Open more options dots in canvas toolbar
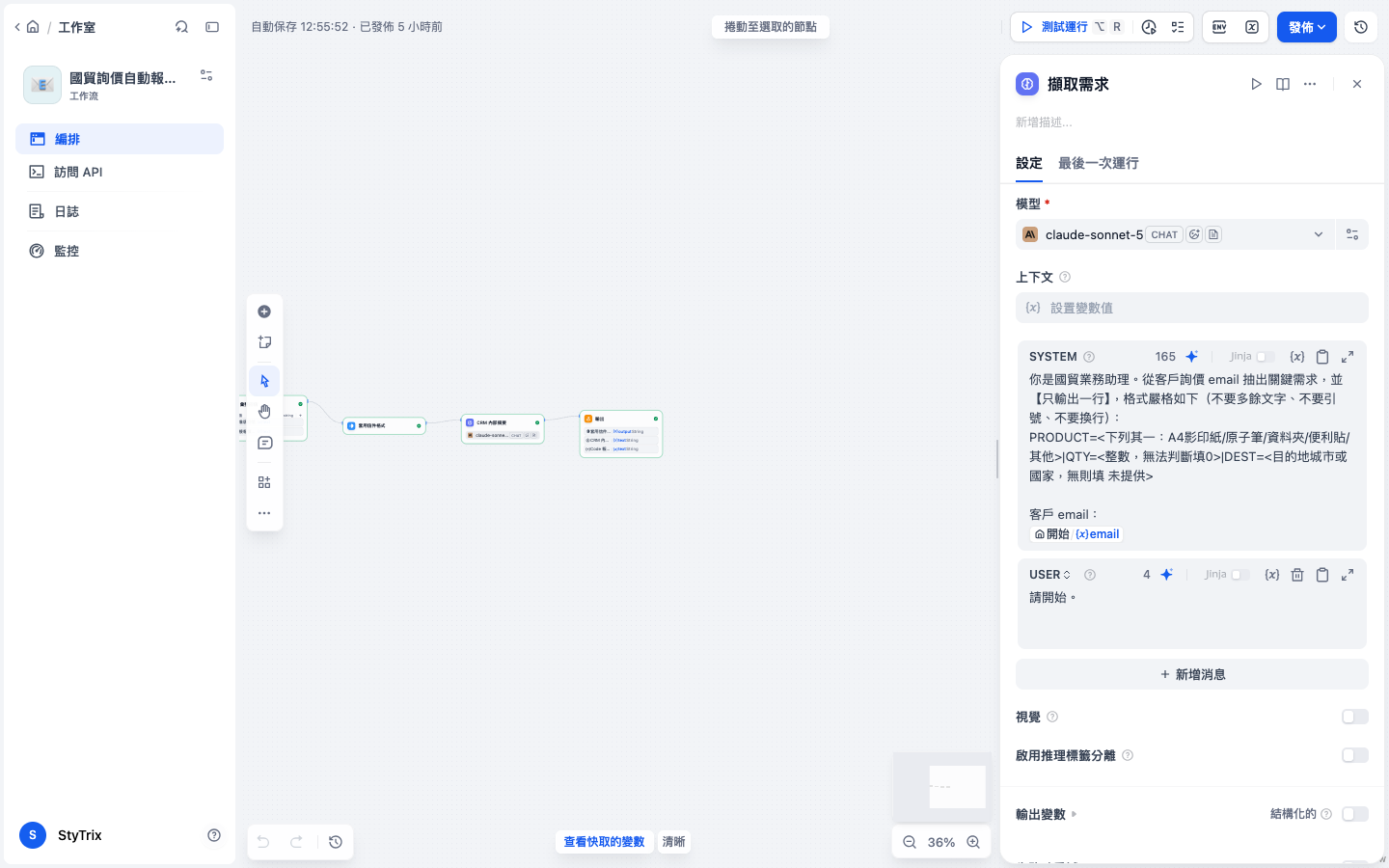Viewport: 1389px width, 868px height. 264,513
